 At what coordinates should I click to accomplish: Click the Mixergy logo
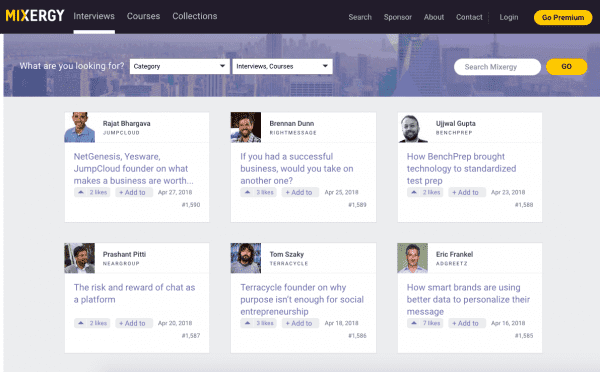[x=35, y=16]
